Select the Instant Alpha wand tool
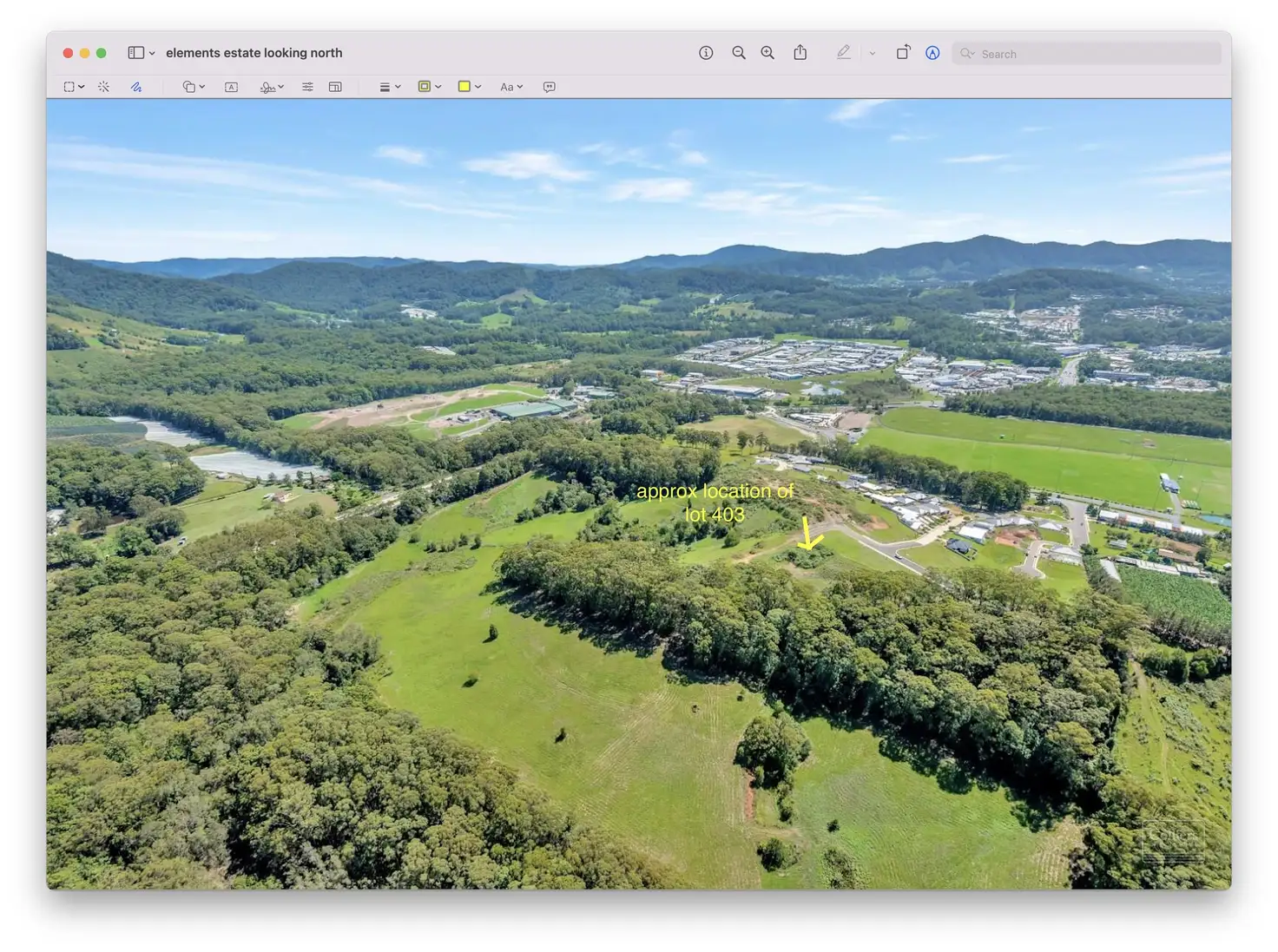This screenshot has height=952, width=1278. (x=103, y=87)
